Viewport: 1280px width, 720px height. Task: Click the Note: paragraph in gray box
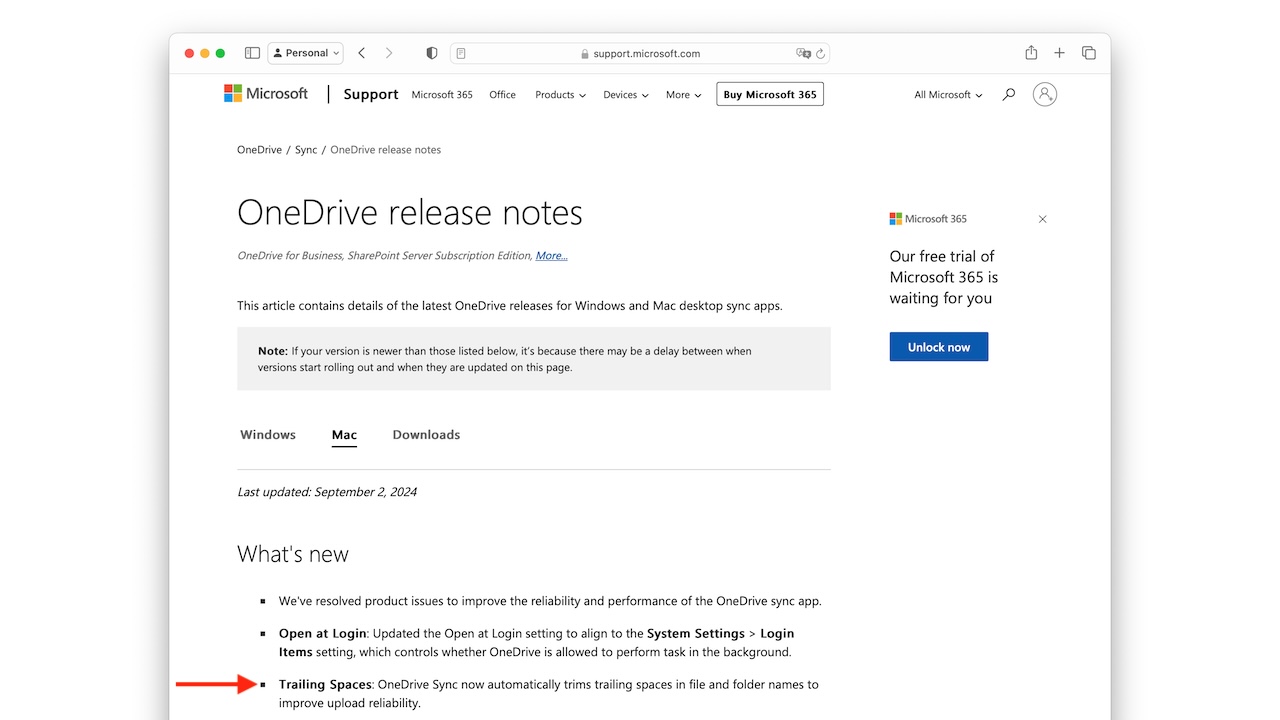click(x=505, y=359)
